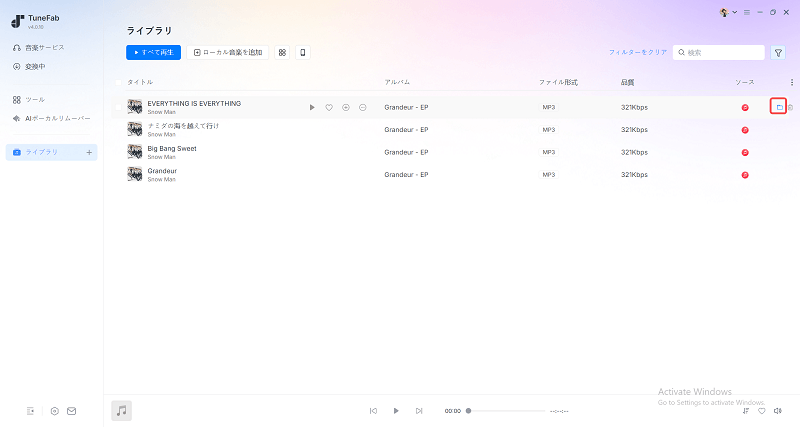Click source icon on Grandeur track row
The height and width of the screenshot is (427, 800).
(x=745, y=175)
